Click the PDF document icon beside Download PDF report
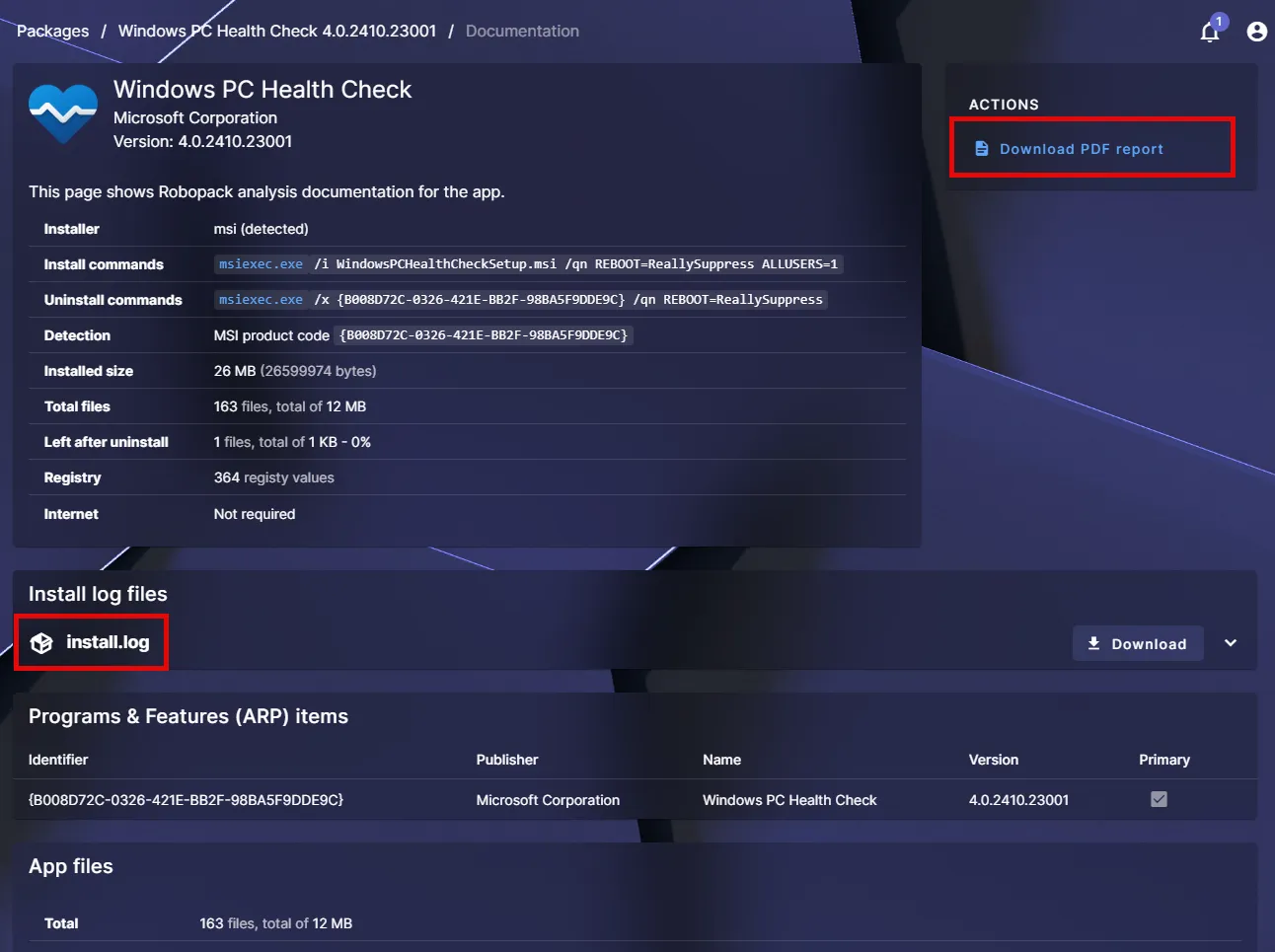 coord(982,149)
